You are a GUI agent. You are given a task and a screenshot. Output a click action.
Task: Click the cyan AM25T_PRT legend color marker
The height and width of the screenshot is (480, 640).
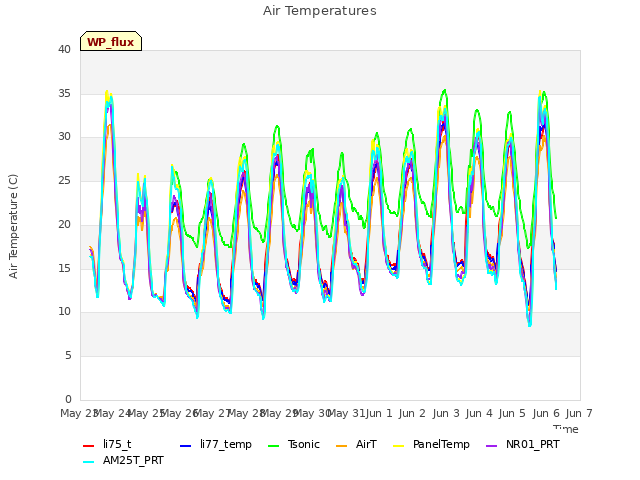89,462
